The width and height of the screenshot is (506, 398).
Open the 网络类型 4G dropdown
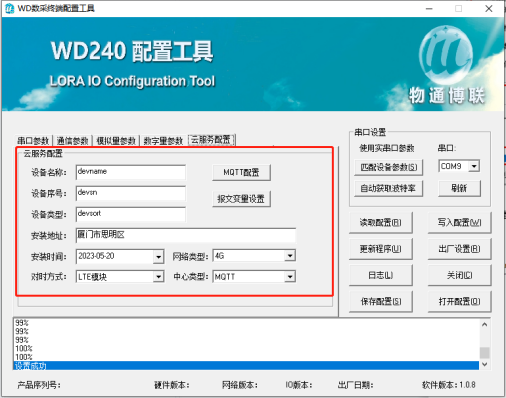pyautogui.click(x=290, y=256)
